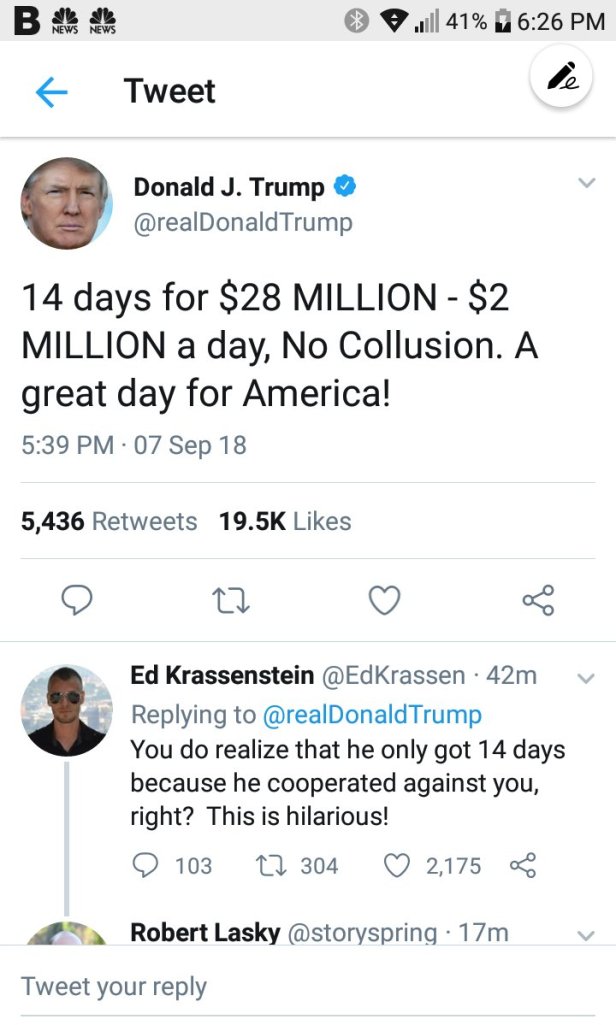The image size is (616, 1025).
Task: Like the main tweet with heart icon
Action: pyautogui.click(x=385, y=600)
